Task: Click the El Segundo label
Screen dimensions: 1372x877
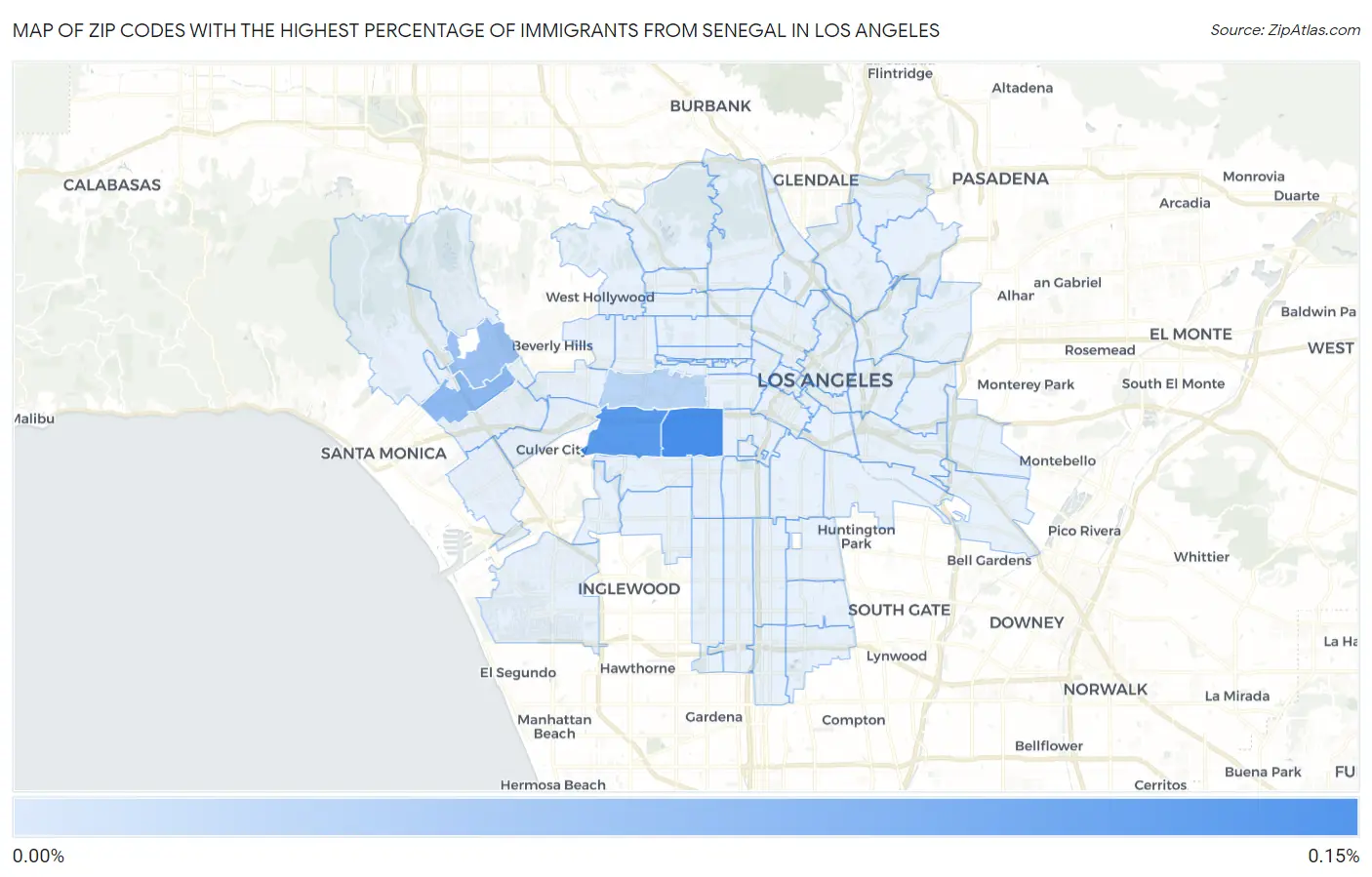Action: pos(518,673)
